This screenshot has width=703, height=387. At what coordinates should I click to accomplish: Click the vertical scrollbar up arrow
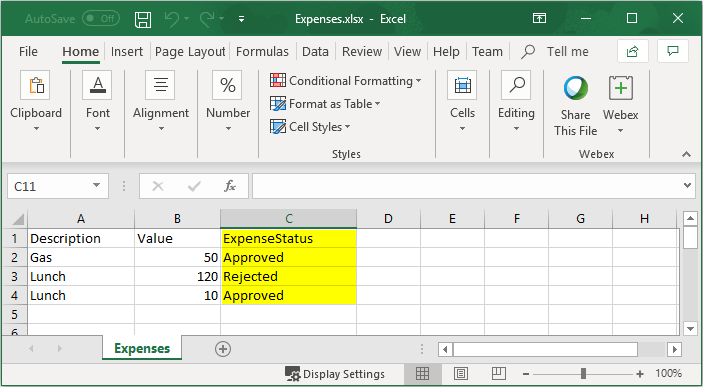pyautogui.click(x=690, y=218)
